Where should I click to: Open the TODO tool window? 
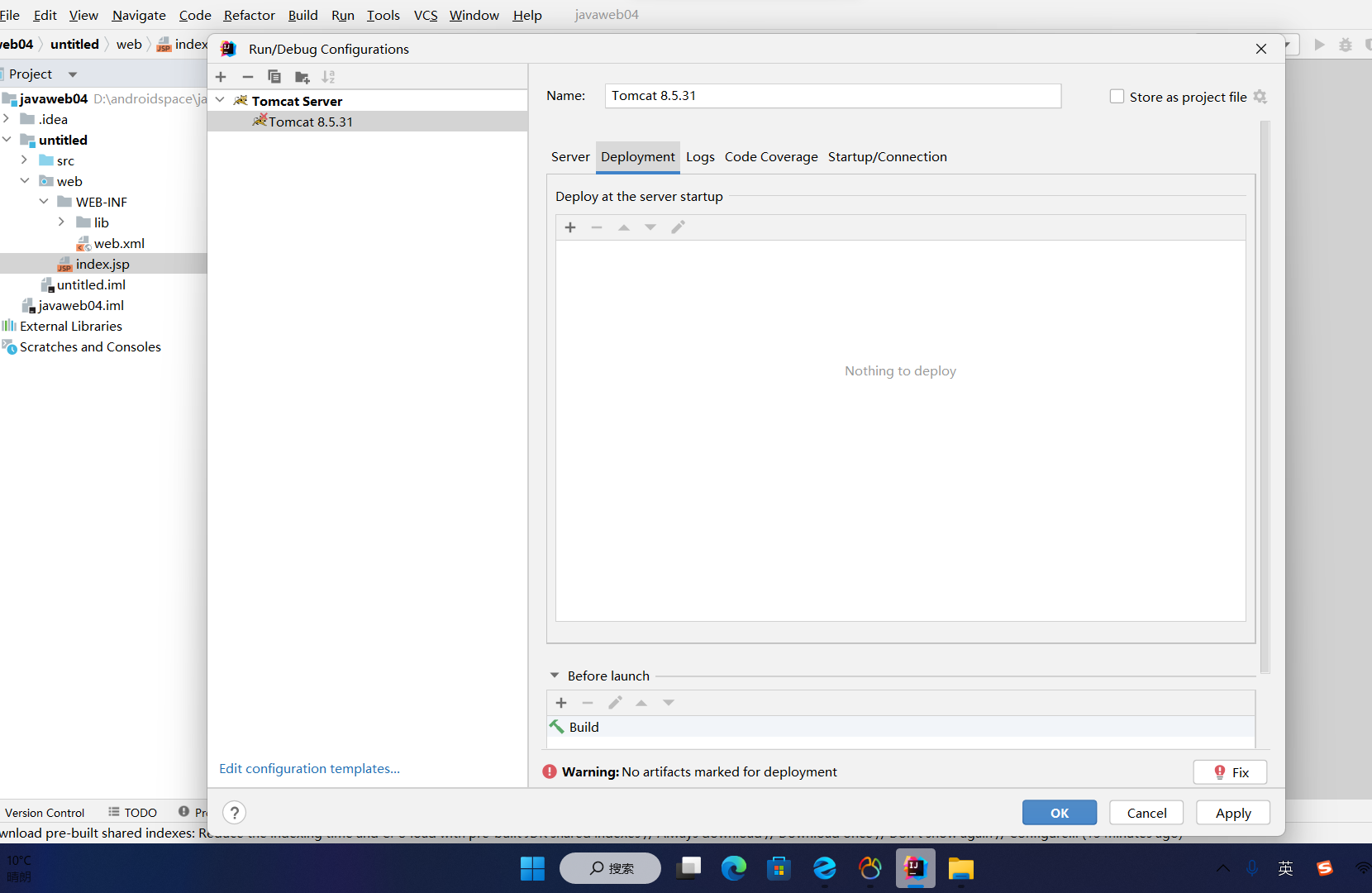[x=132, y=813]
